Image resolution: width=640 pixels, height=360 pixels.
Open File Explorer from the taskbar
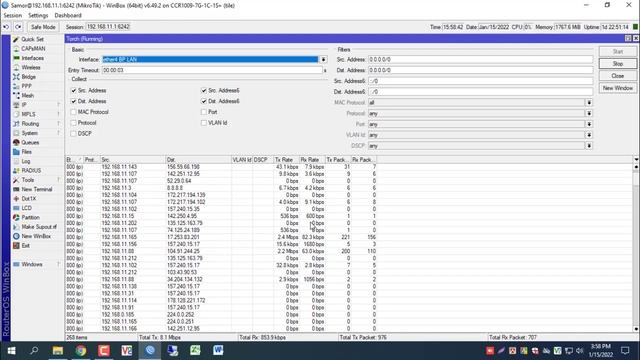(x=58, y=351)
